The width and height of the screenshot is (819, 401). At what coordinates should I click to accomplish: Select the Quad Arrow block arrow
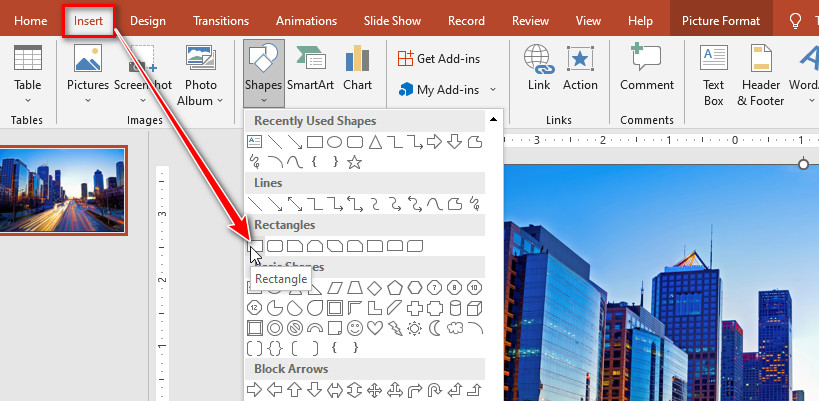click(x=375, y=390)
